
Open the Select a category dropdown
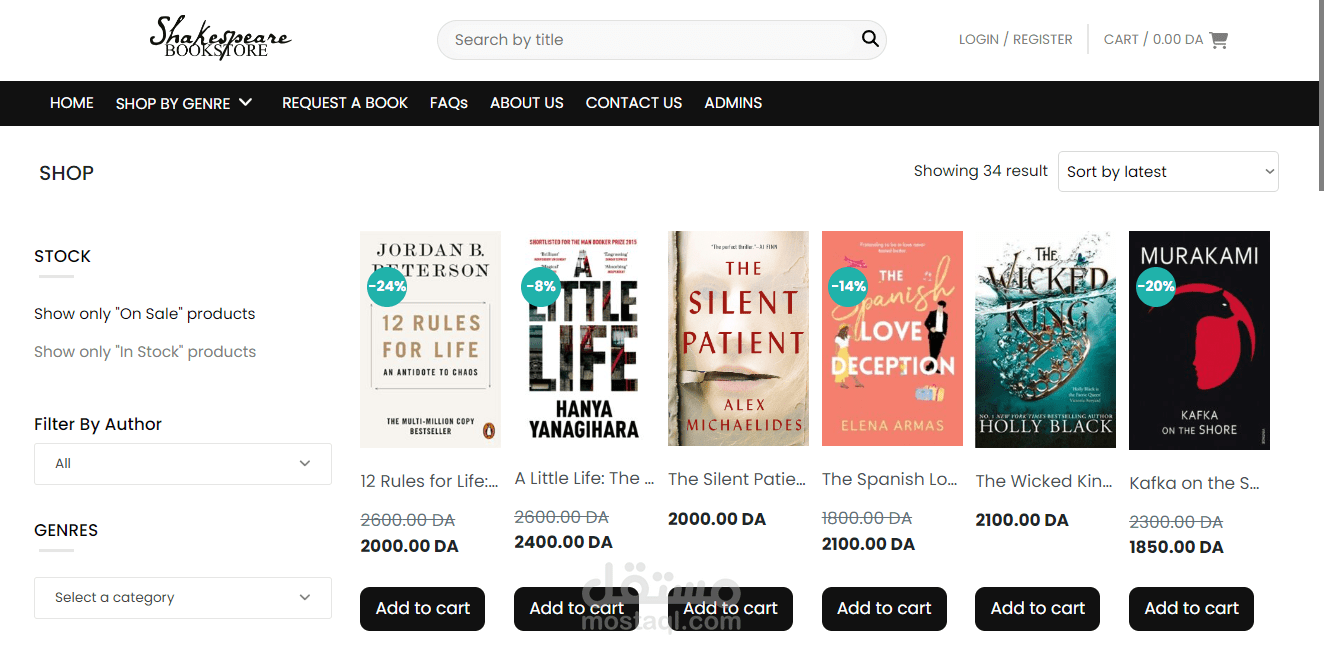pos(183,598)
